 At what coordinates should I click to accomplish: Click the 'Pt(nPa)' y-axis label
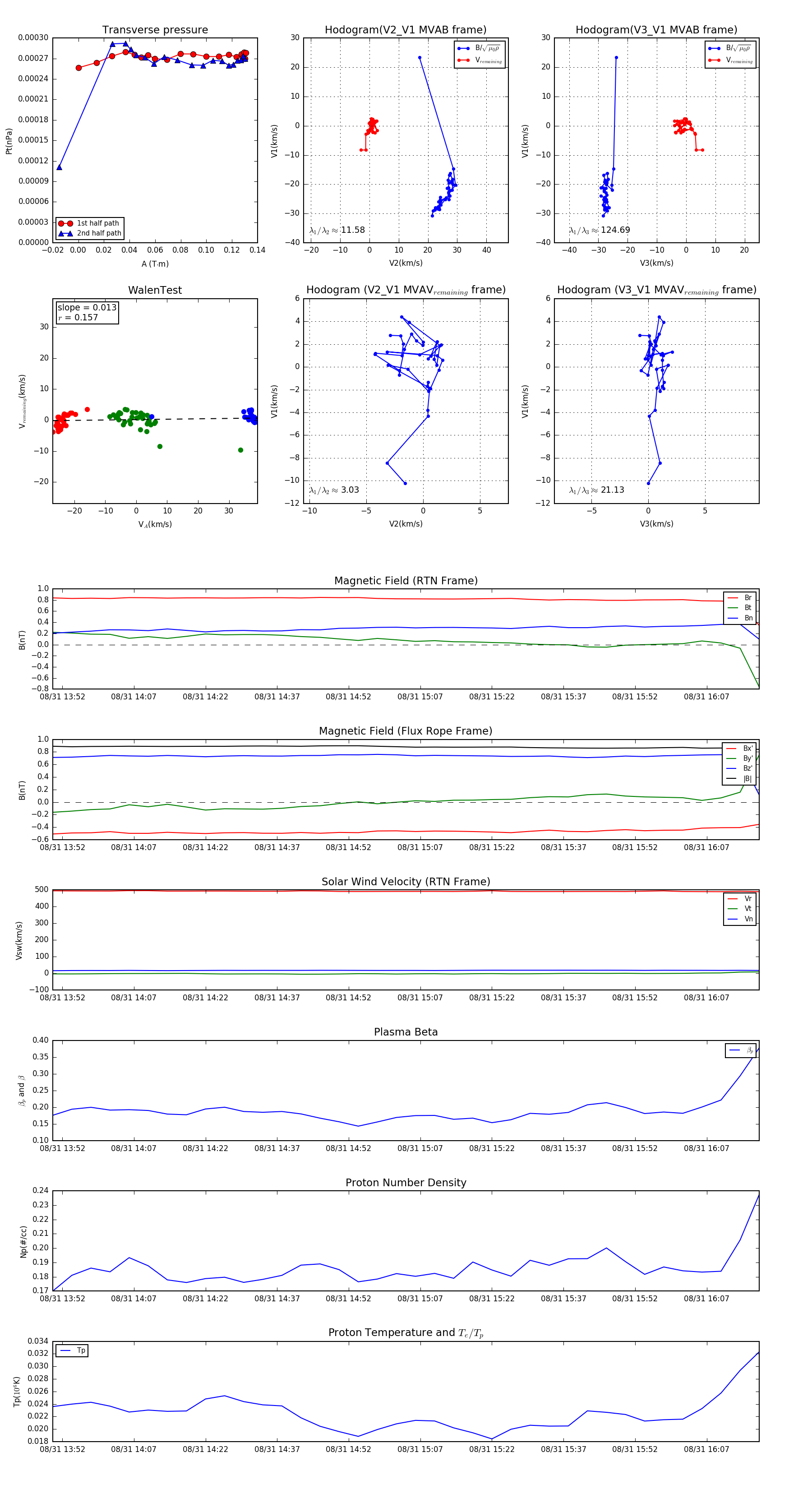click(9, 140)
